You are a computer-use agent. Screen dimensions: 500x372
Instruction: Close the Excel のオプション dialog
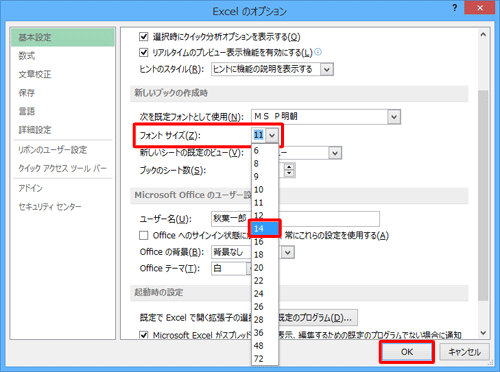click(x=480, y=8)
